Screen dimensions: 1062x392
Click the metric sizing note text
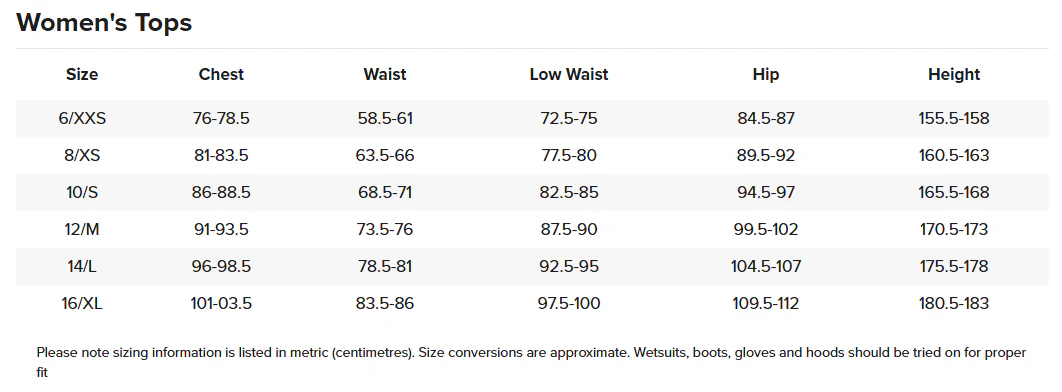(x=531, y=362)
